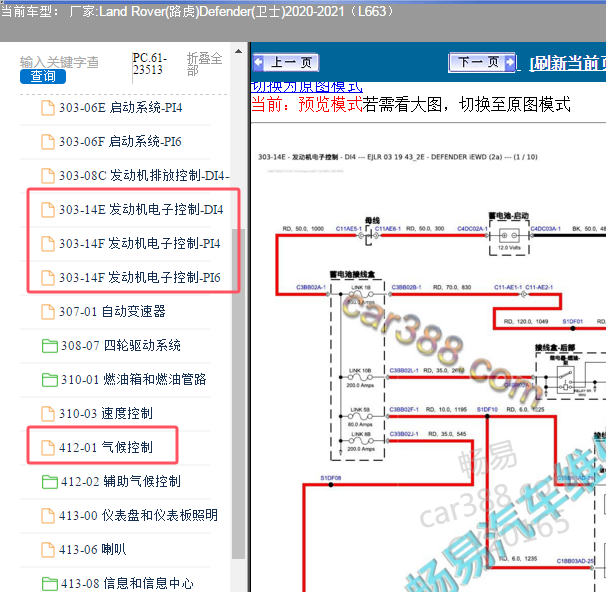
Task: Open 413-06 喇叭 document
Action: click(x=93, y=549)
